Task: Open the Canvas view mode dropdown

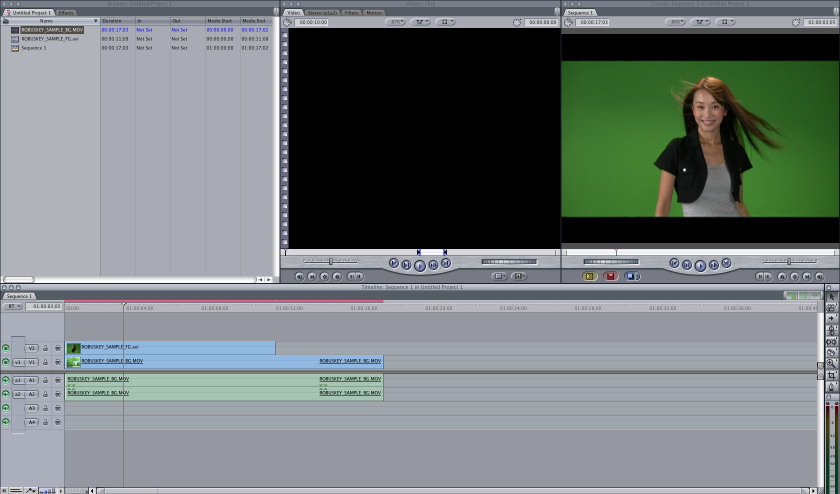Action: point(701,22)
